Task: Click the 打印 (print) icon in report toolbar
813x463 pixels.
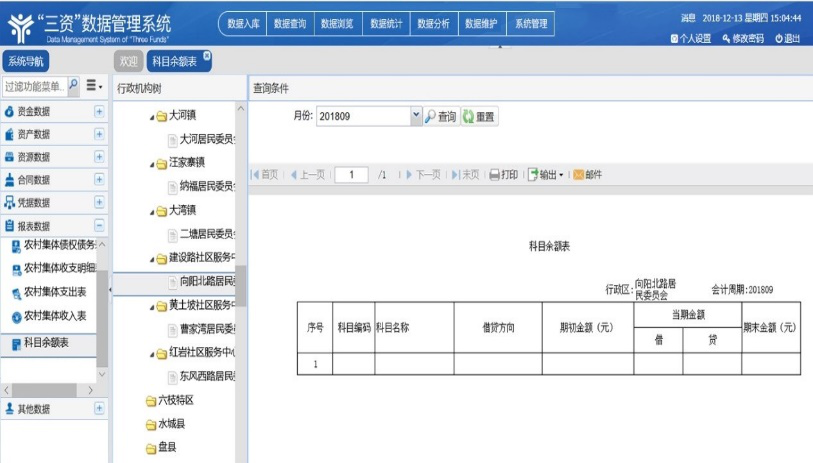Action: click(494, 175)
